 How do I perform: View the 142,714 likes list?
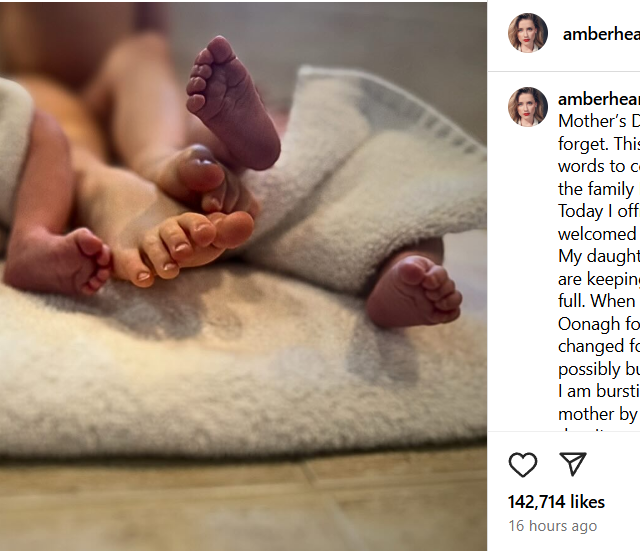(x=556, y=501)
